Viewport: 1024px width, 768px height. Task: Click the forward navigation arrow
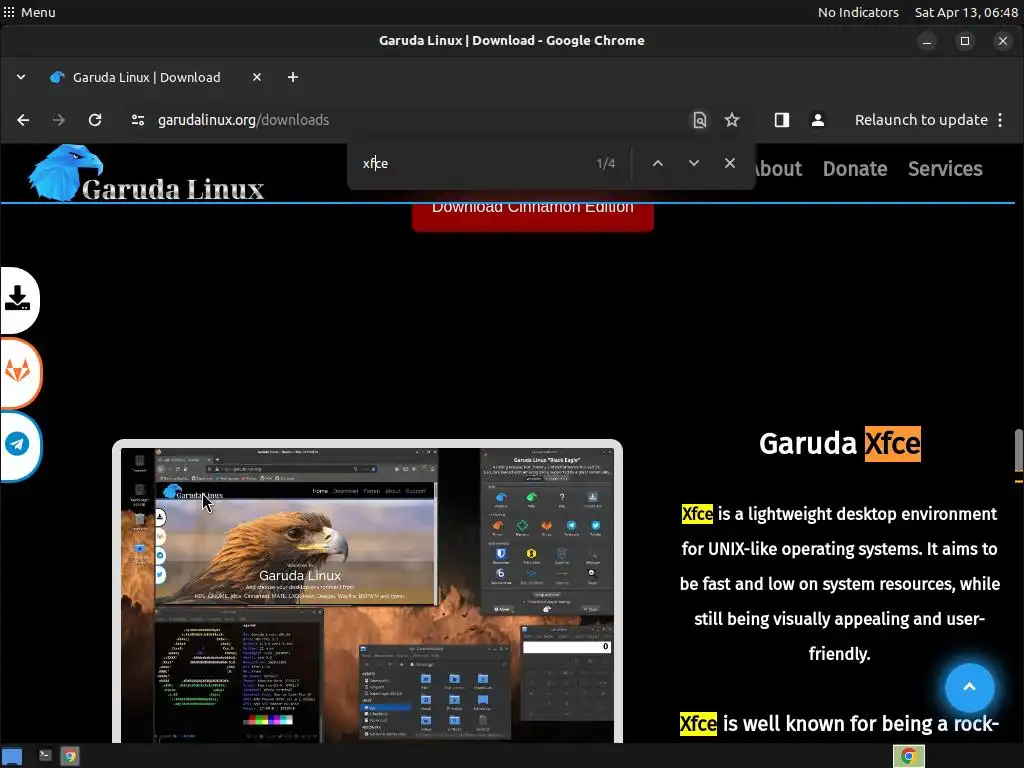59,120
